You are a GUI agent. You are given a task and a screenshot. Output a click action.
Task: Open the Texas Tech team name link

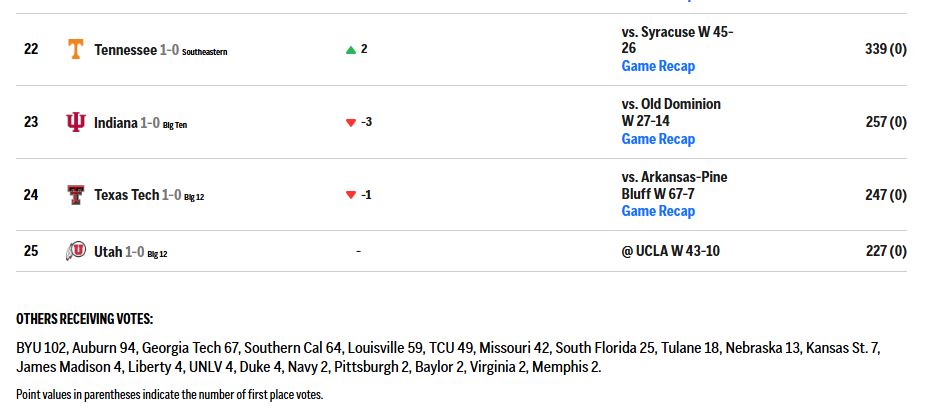126,195
